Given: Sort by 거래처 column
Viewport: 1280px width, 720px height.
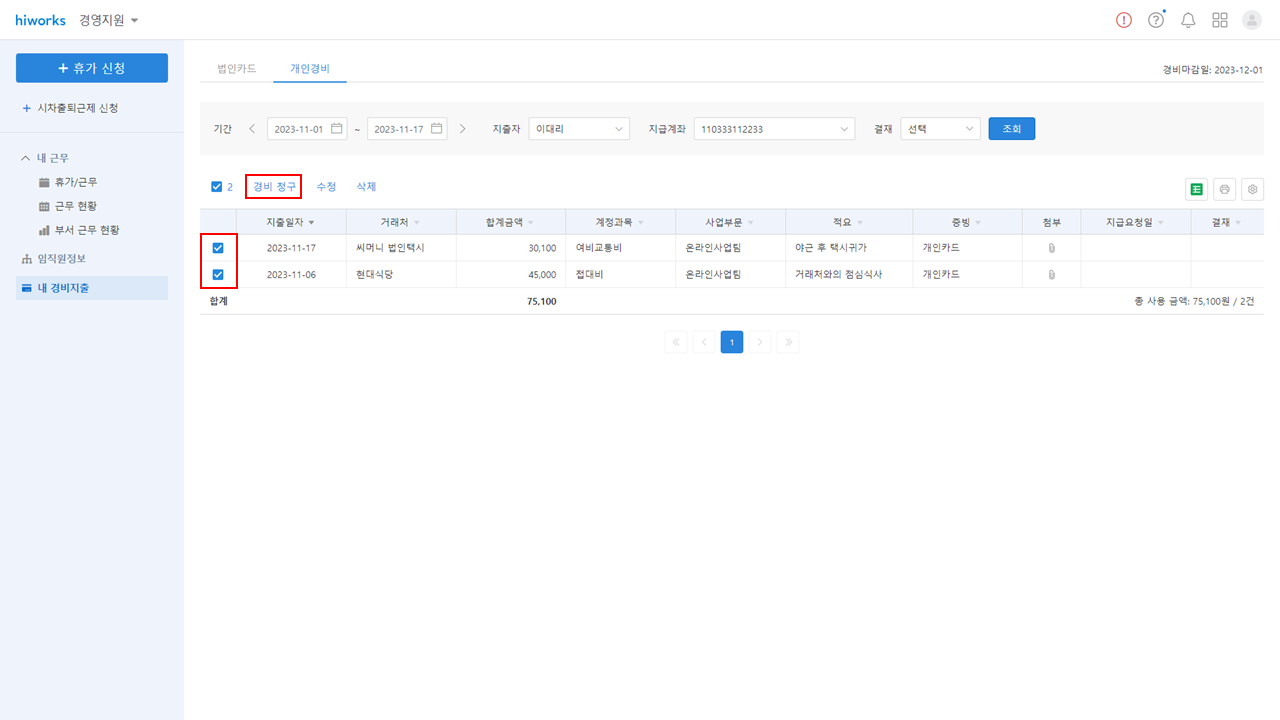Looking at the screenshot, I should (x=400, y=222).
